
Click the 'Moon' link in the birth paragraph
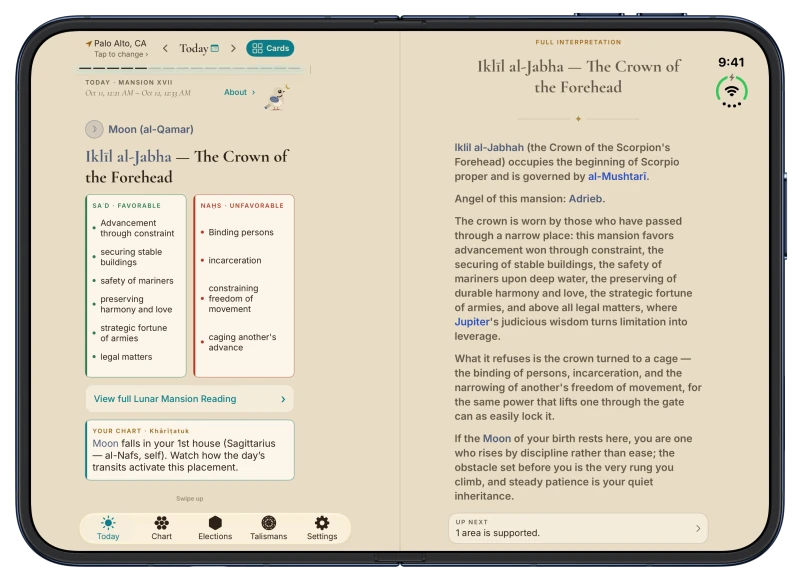coord(496,439)
